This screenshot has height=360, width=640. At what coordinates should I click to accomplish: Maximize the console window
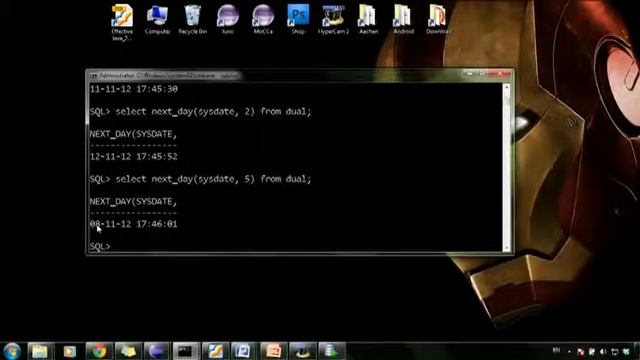482,74
